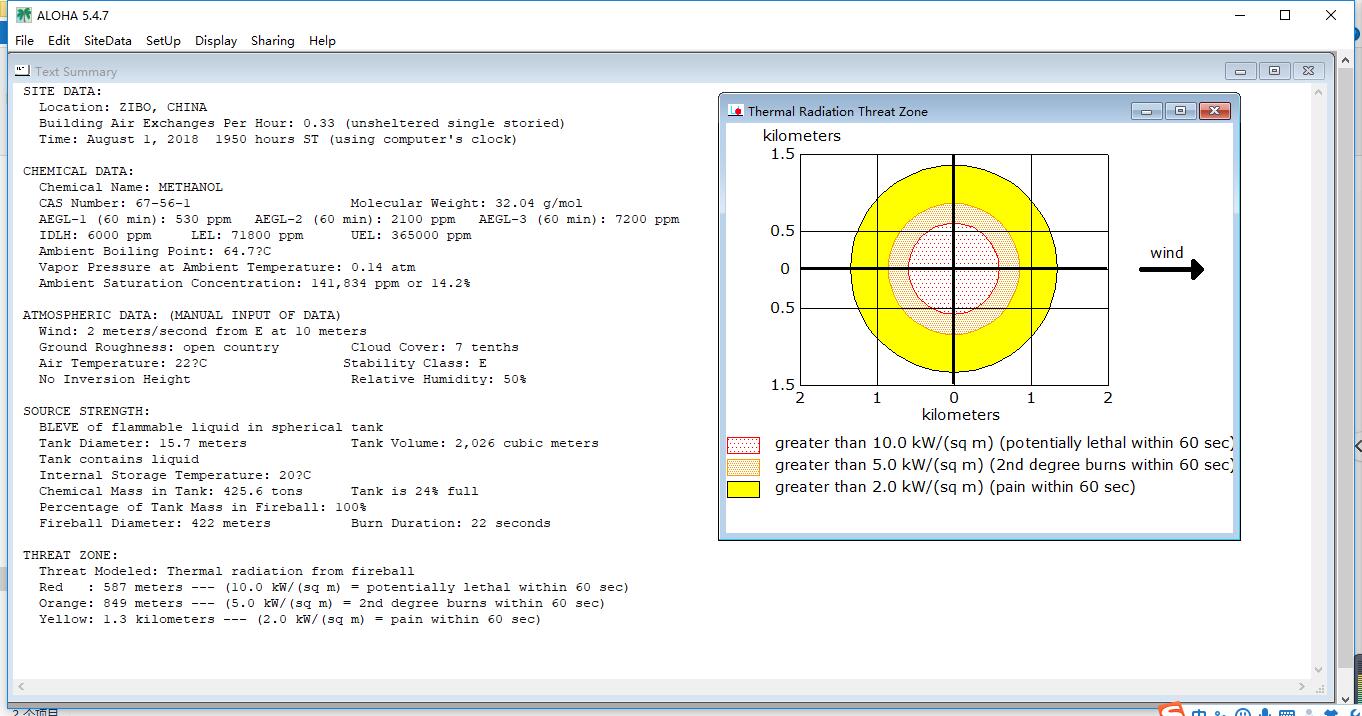Click 'Yellow: 1.3 kilometers' threat line
Screen dimensions: 1362x716
click(290, 619)
